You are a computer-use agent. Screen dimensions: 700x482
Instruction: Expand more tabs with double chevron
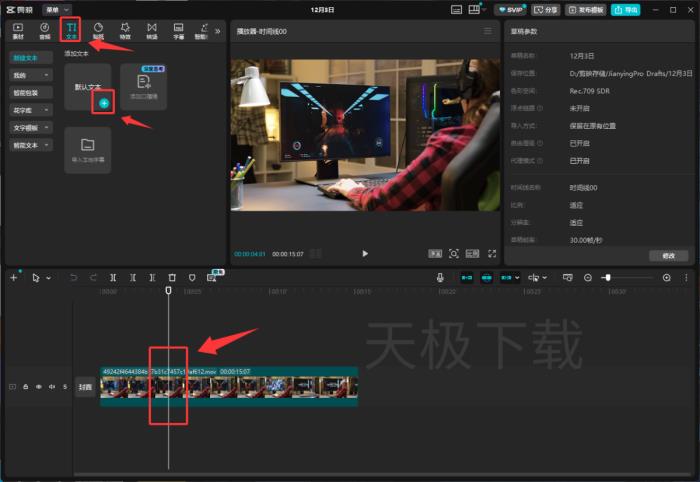click(x=218, y=30)
